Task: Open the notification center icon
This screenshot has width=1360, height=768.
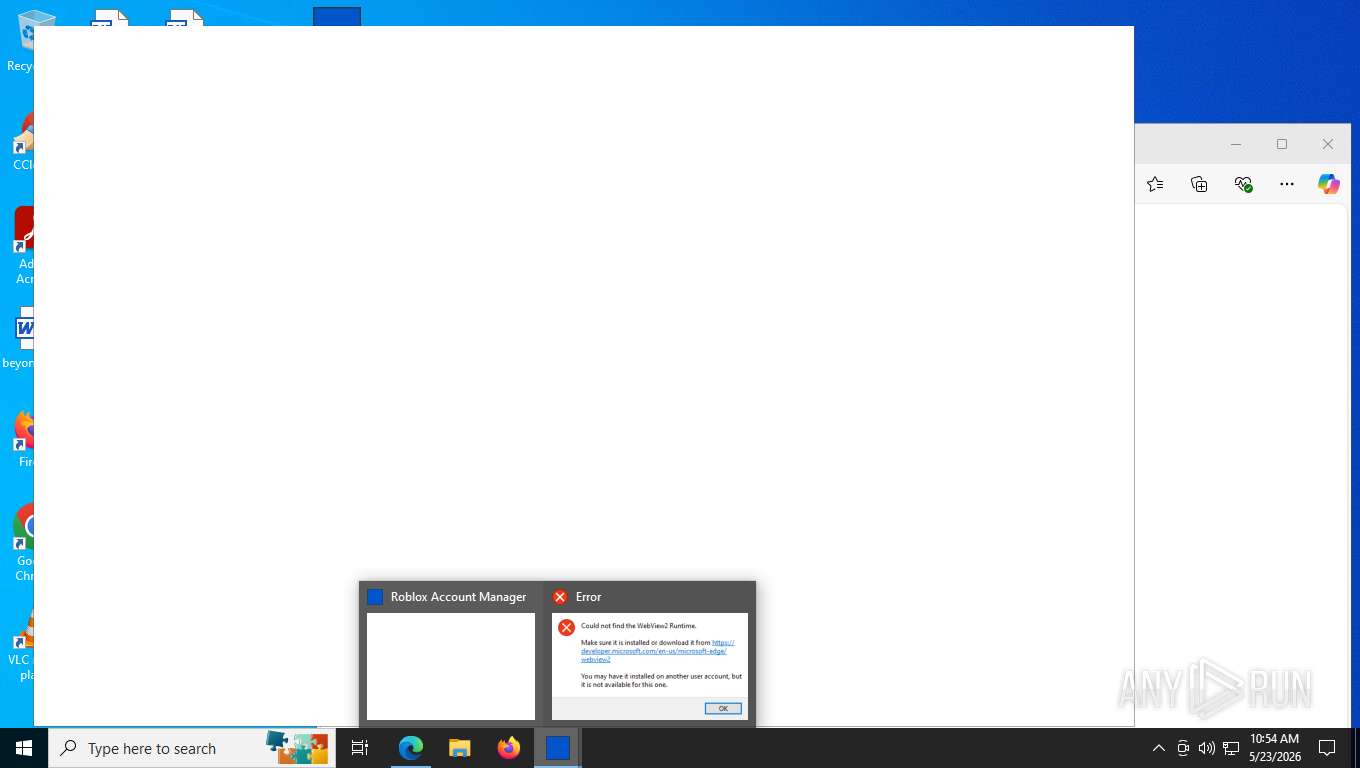Action: (1327, 748)
